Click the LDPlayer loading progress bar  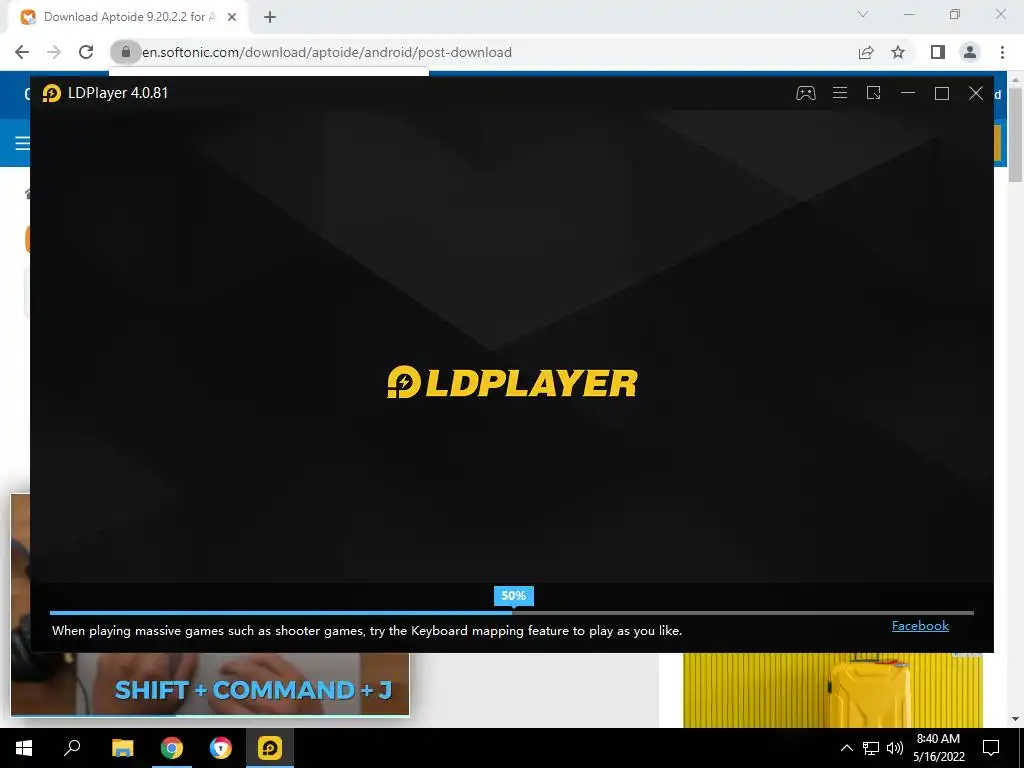[511, 613]
